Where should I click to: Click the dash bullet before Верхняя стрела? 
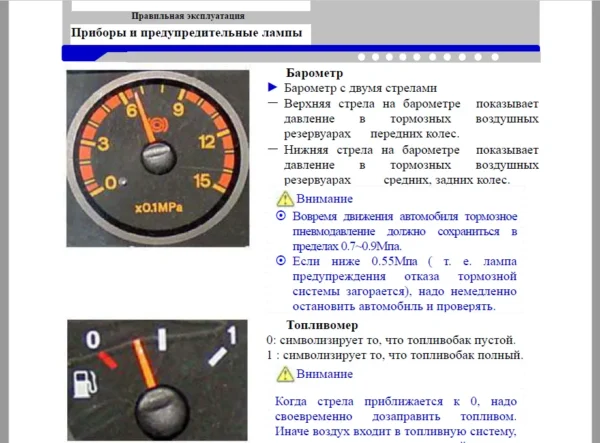click(273, 103)
